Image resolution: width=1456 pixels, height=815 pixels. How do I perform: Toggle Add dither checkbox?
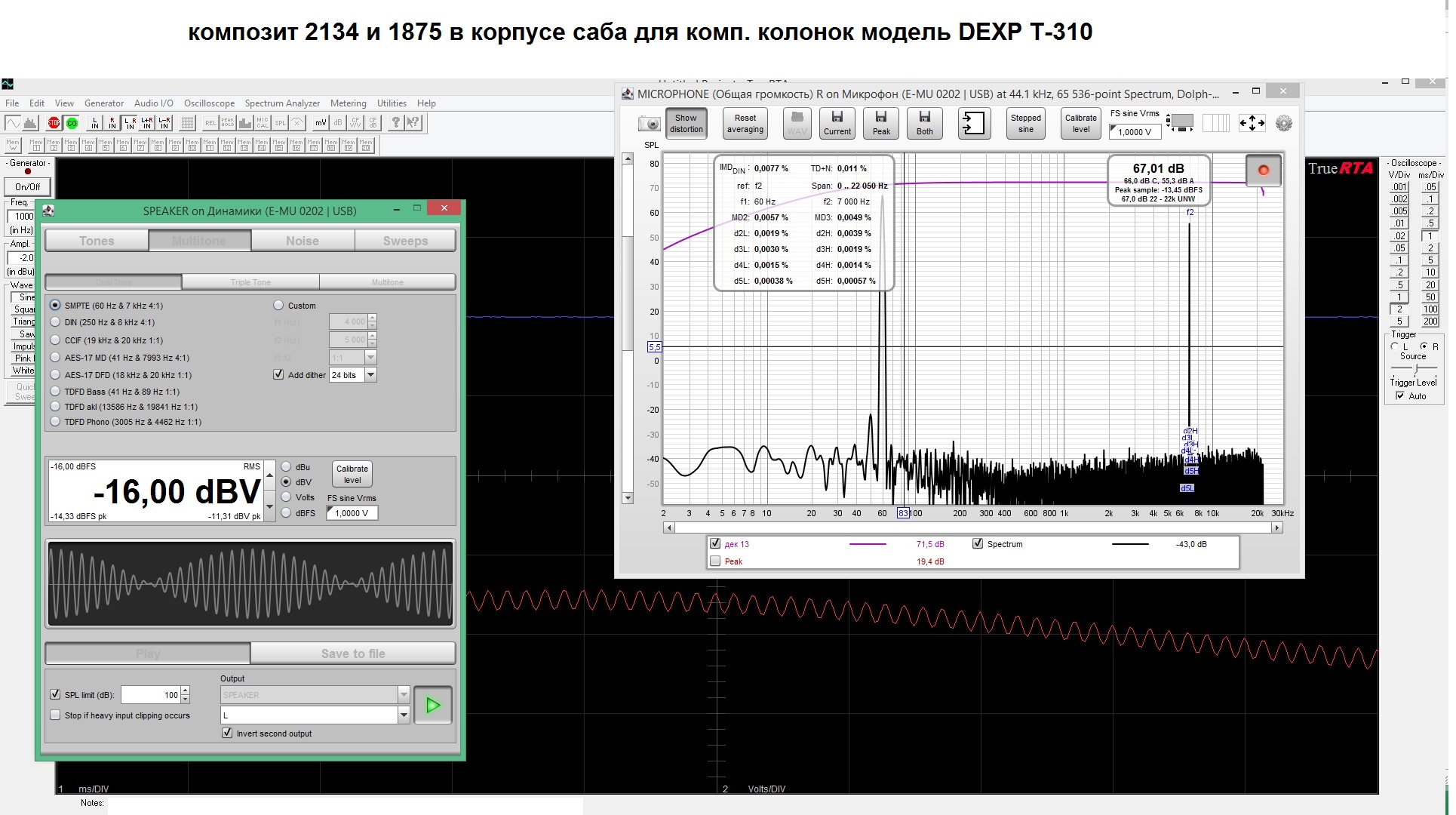click(278, 375)
